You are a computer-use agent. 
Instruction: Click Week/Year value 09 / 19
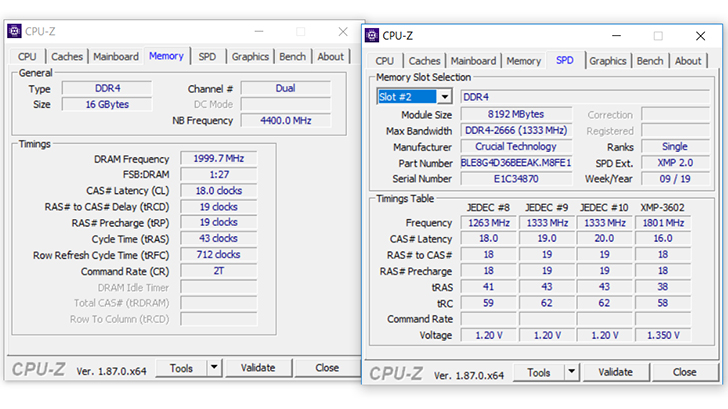(675, 179)
